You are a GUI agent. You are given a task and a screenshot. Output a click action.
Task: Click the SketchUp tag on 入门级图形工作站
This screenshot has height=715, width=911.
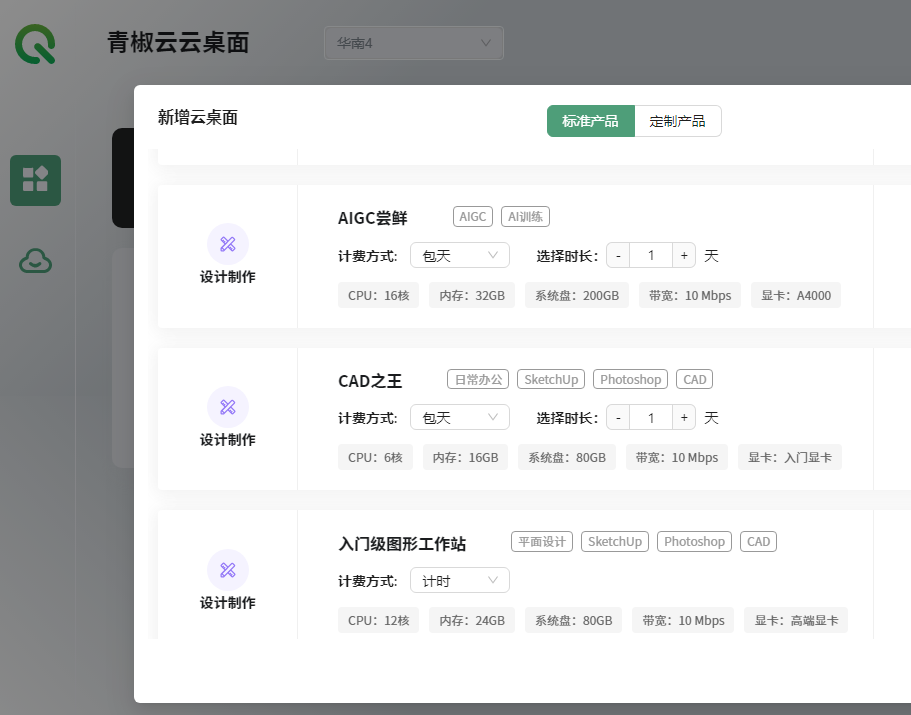615,542
